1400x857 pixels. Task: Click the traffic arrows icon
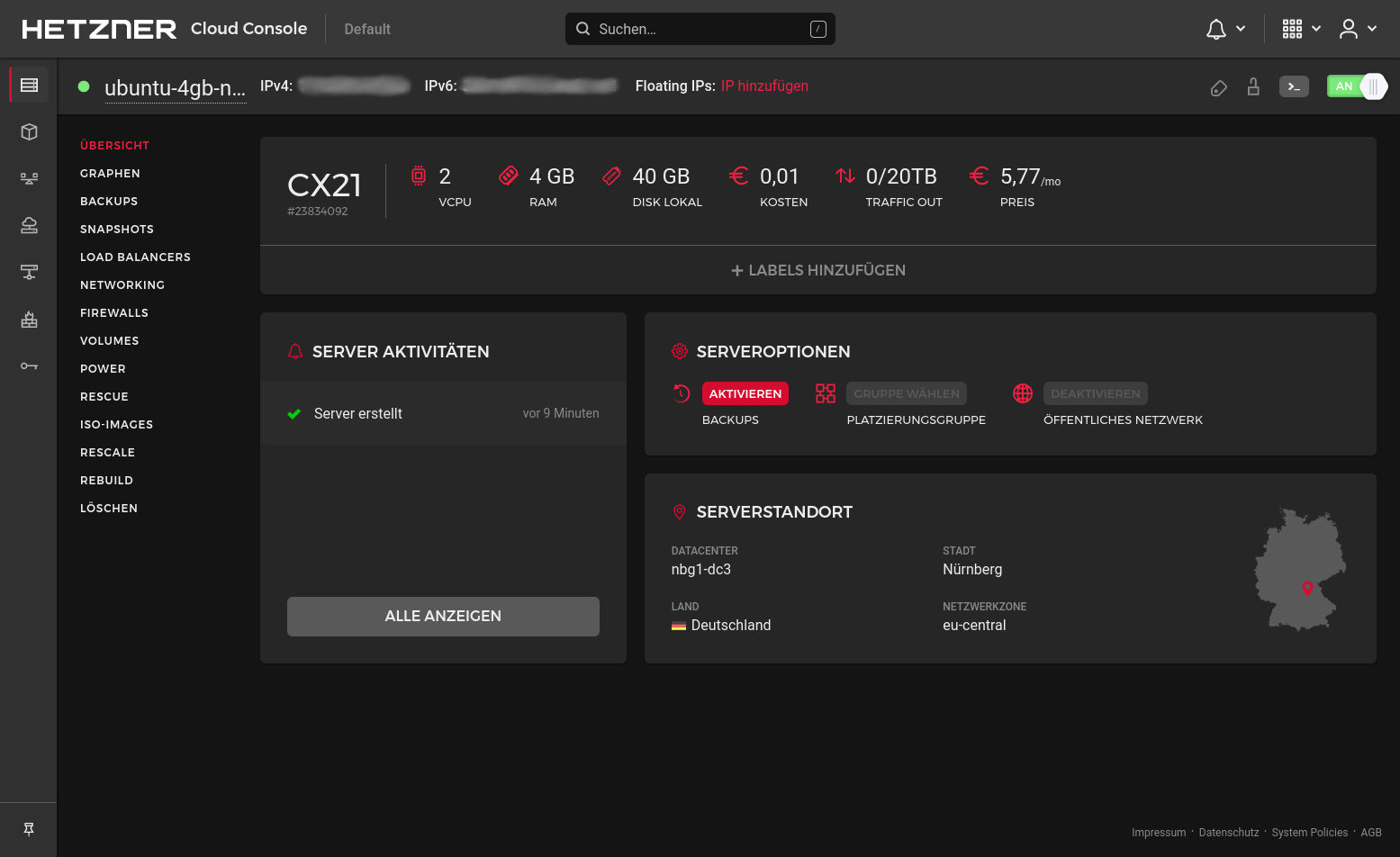845,176
